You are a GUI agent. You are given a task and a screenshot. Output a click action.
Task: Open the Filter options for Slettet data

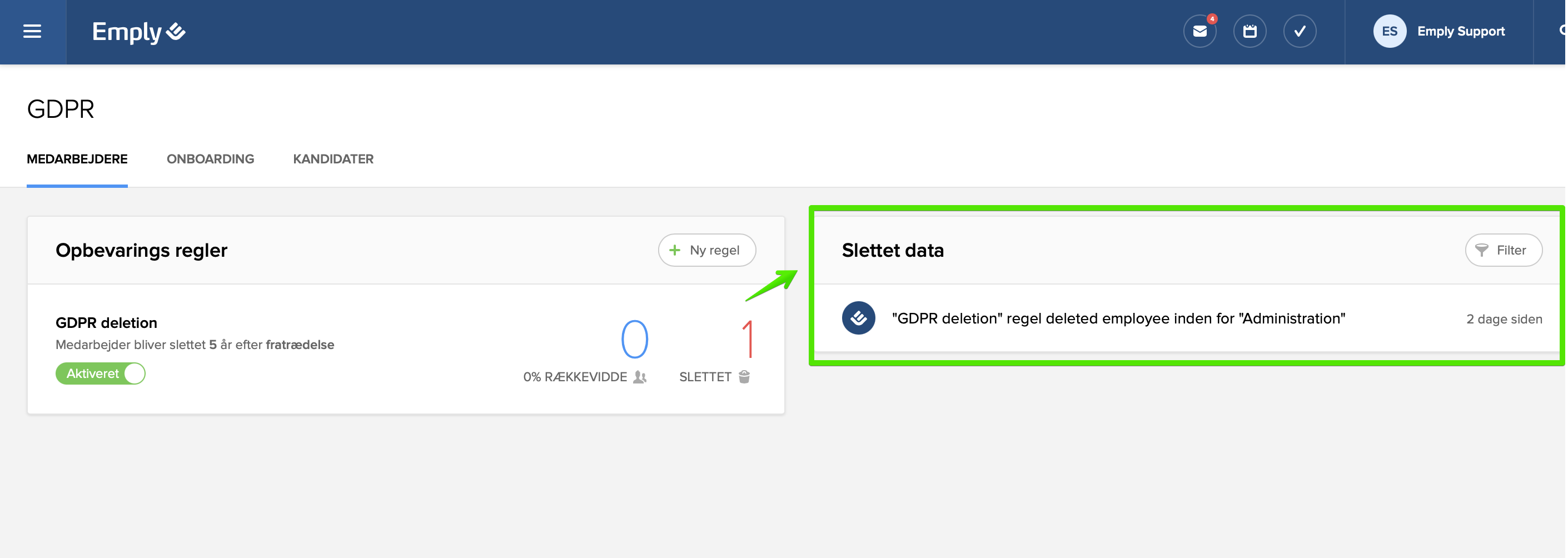pyautogui.click(x=1503, y=250)
